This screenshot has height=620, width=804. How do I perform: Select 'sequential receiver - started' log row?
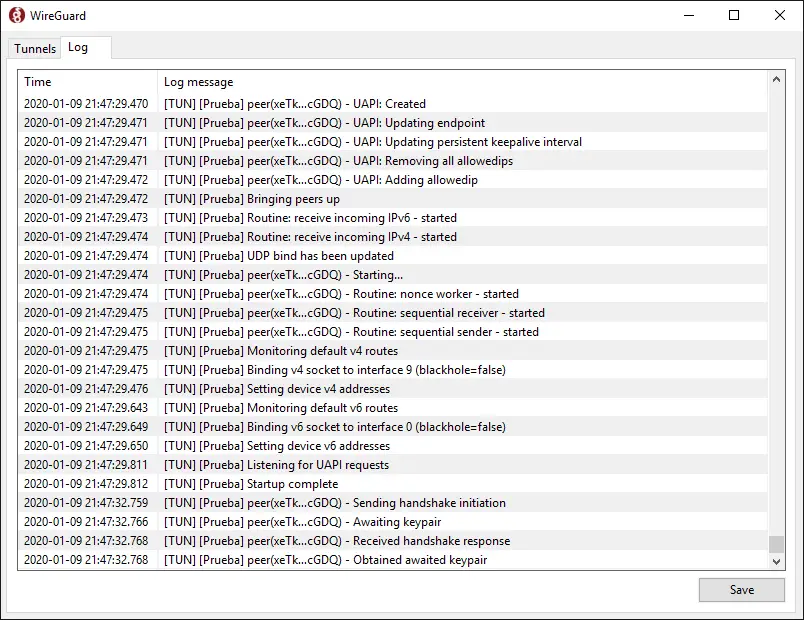(x=393, y=312)
